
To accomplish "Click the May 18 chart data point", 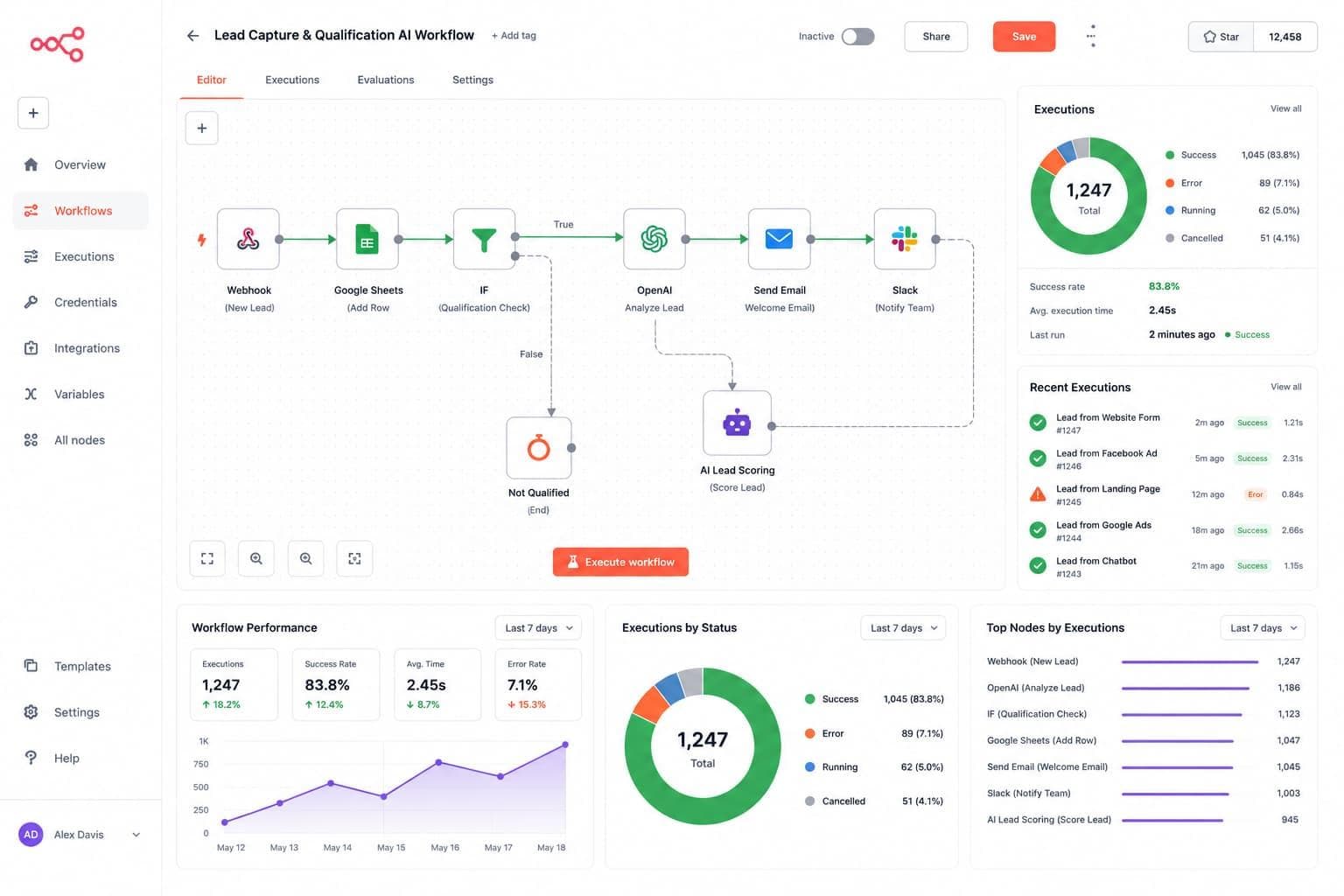I will pos(565,745).
